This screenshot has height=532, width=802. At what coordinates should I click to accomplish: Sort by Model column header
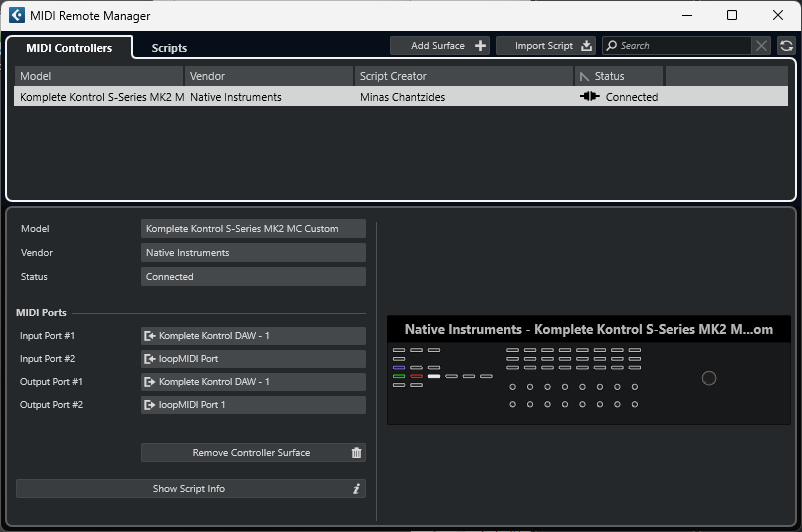[x=99, y=76]
